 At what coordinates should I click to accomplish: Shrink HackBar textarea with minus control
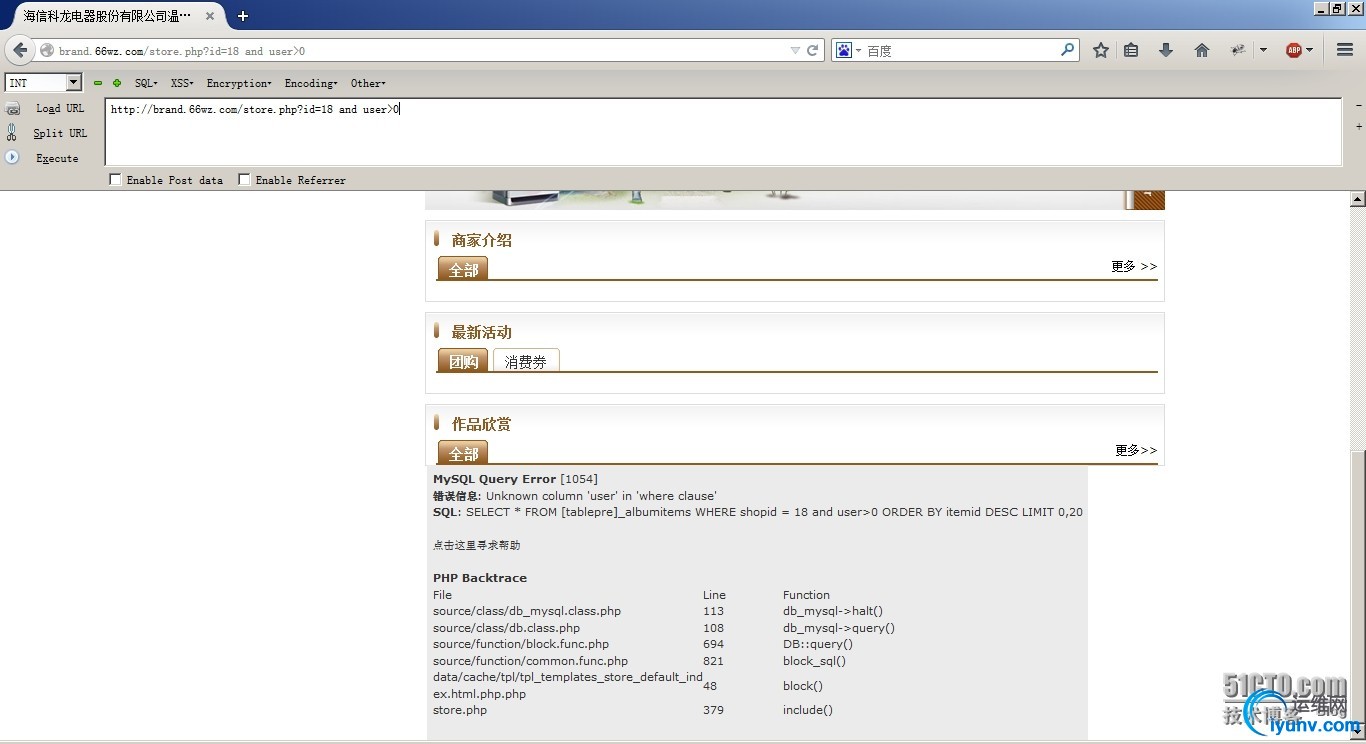1358,106
